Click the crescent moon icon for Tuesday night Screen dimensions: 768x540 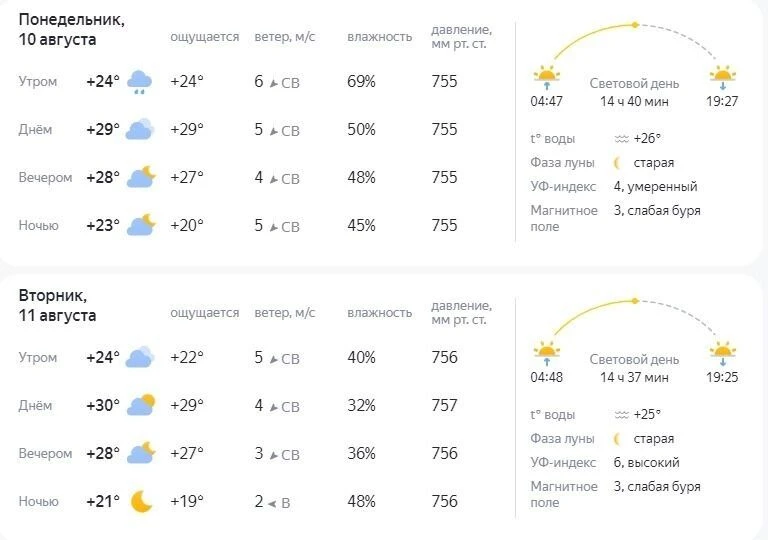pos(142,502)
